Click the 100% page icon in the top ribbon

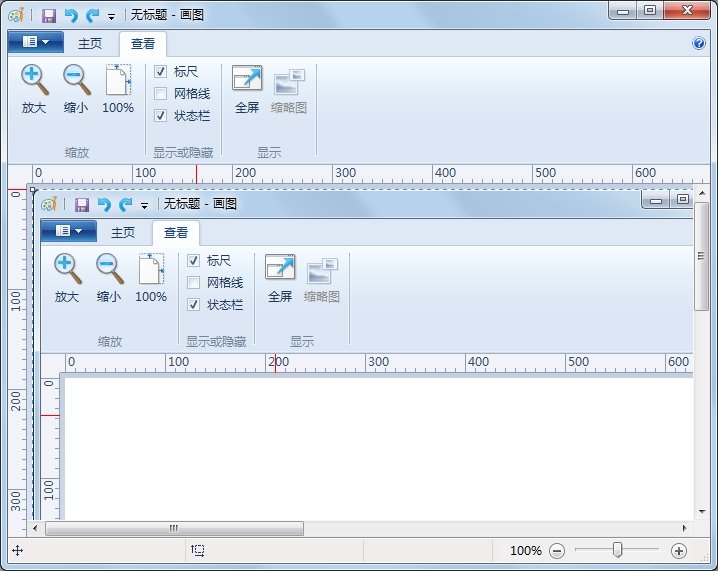118,89
